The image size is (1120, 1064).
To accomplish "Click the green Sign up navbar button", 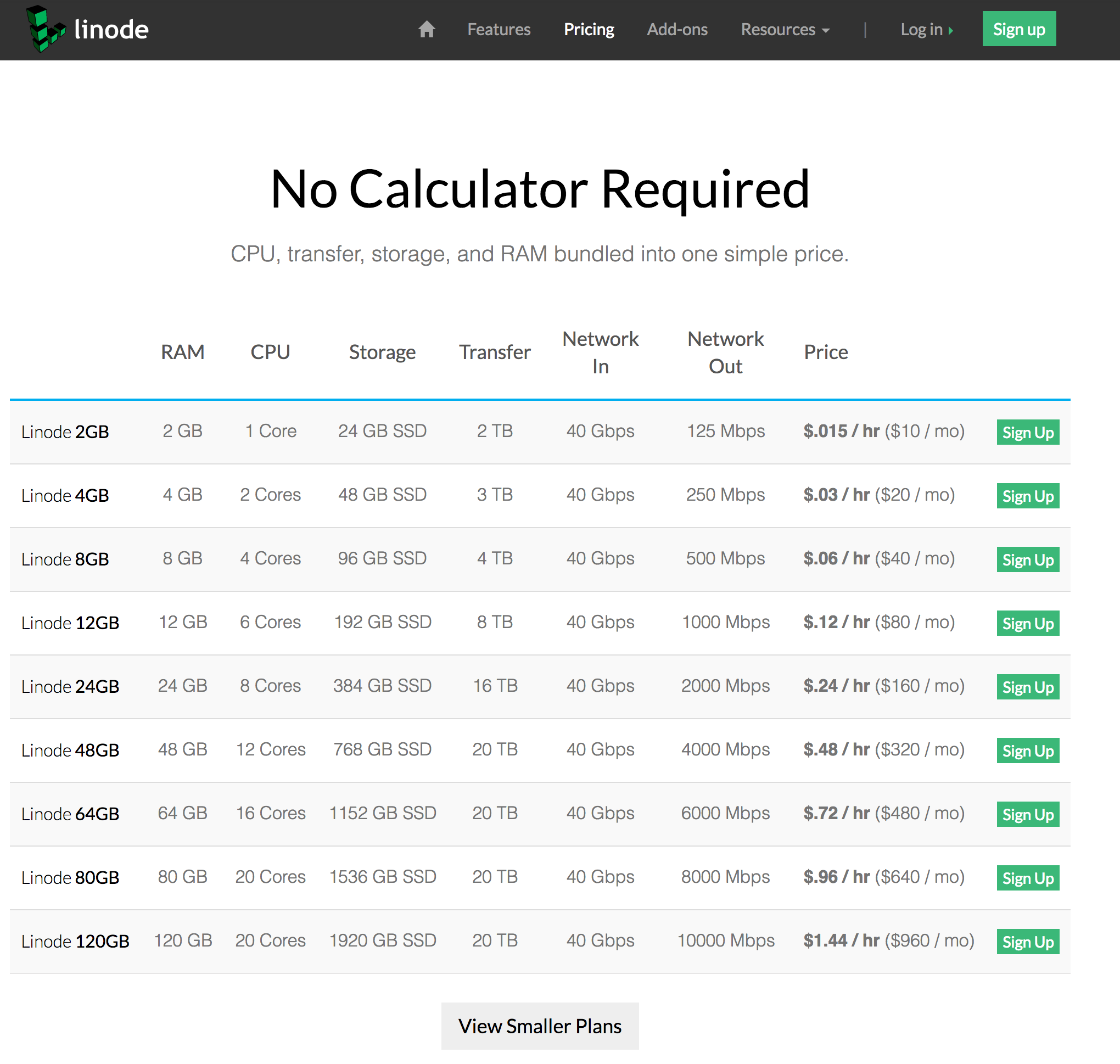I will [1019, 29].
